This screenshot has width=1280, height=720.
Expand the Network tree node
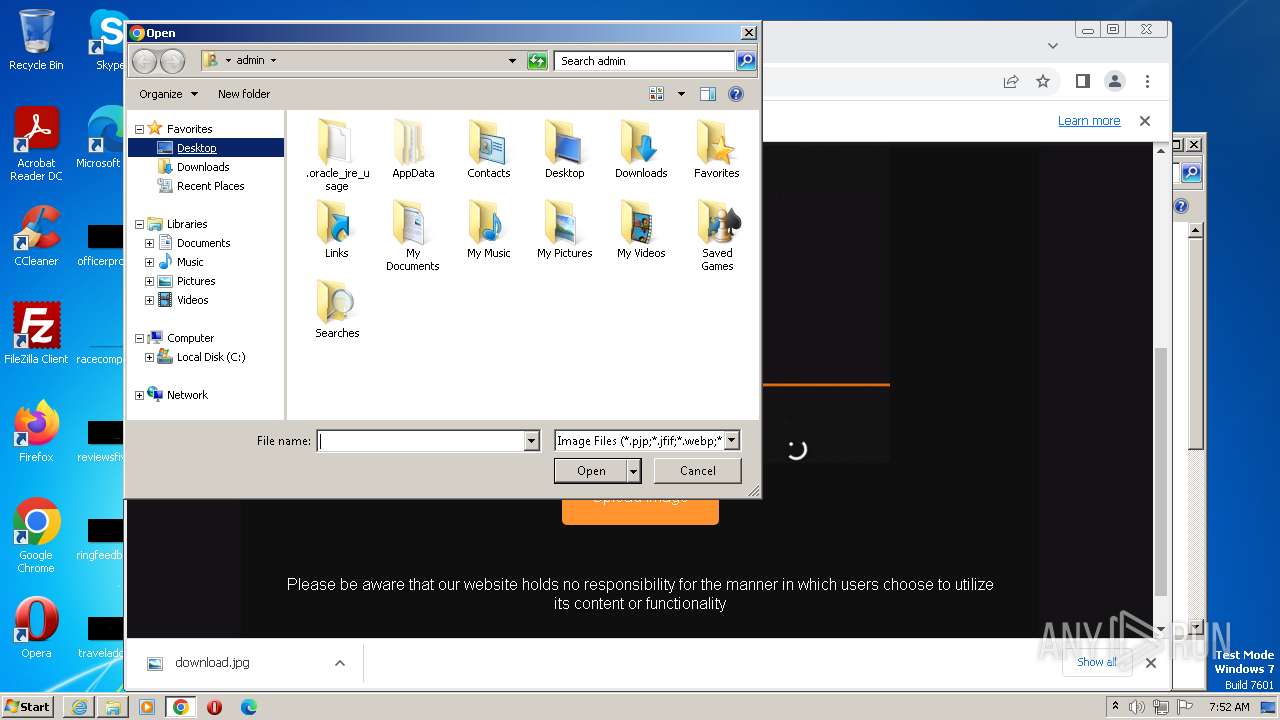[x=140, y=395]
